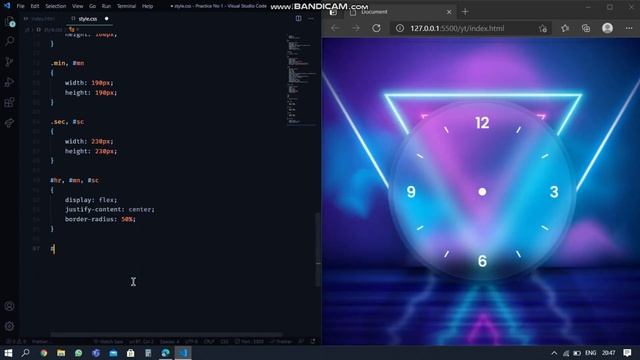Click the Edge address bar URL
Viewport: 640px width, 360px height.
[x=457, y=28]
